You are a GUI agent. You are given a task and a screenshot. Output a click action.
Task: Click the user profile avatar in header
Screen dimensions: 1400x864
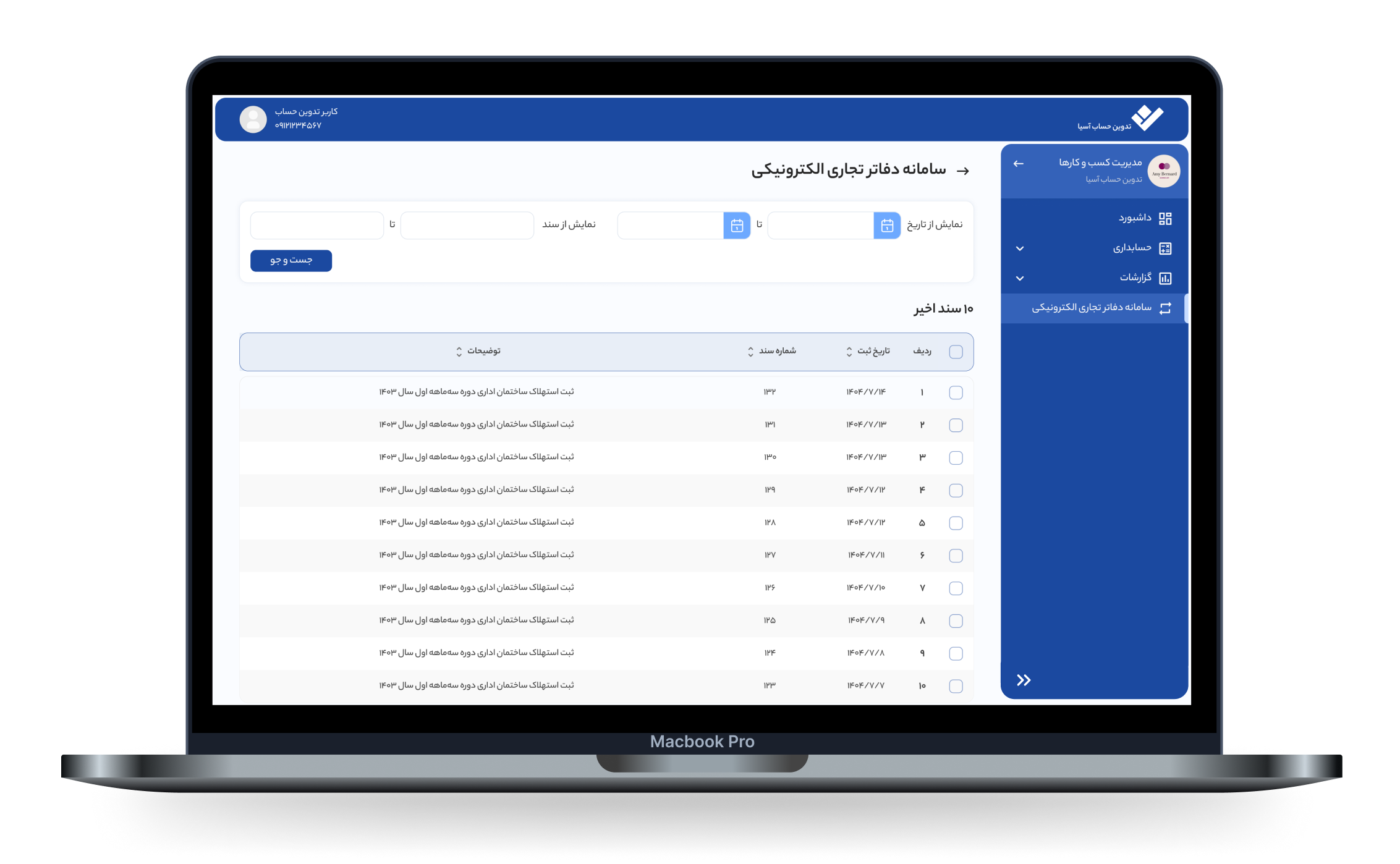(253, 119)
